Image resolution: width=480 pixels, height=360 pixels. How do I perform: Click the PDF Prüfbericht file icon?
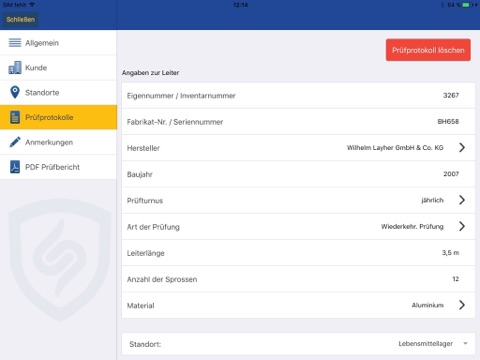tap(15, 167)
